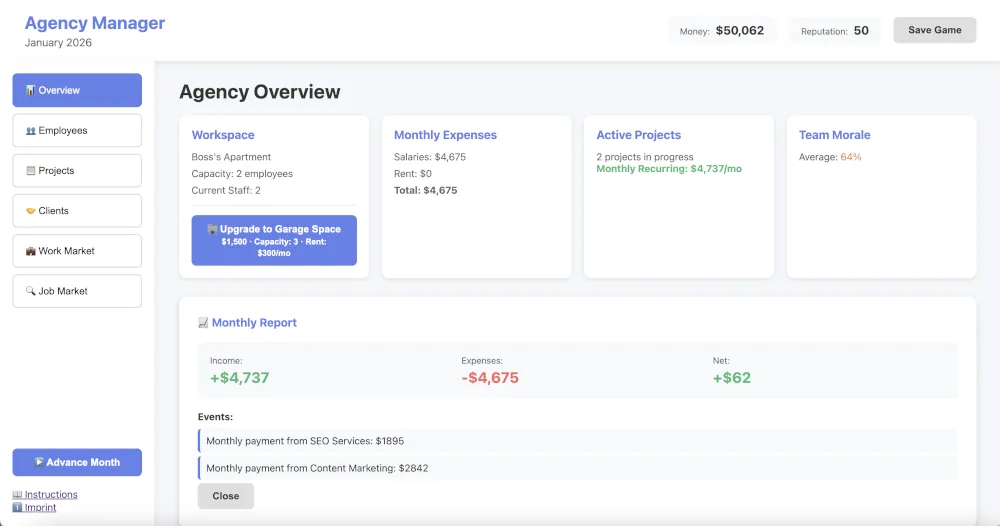This screenshot has width=1000, height=526.
Task: Click the people icon next to Employees
Action: point(30,131)
